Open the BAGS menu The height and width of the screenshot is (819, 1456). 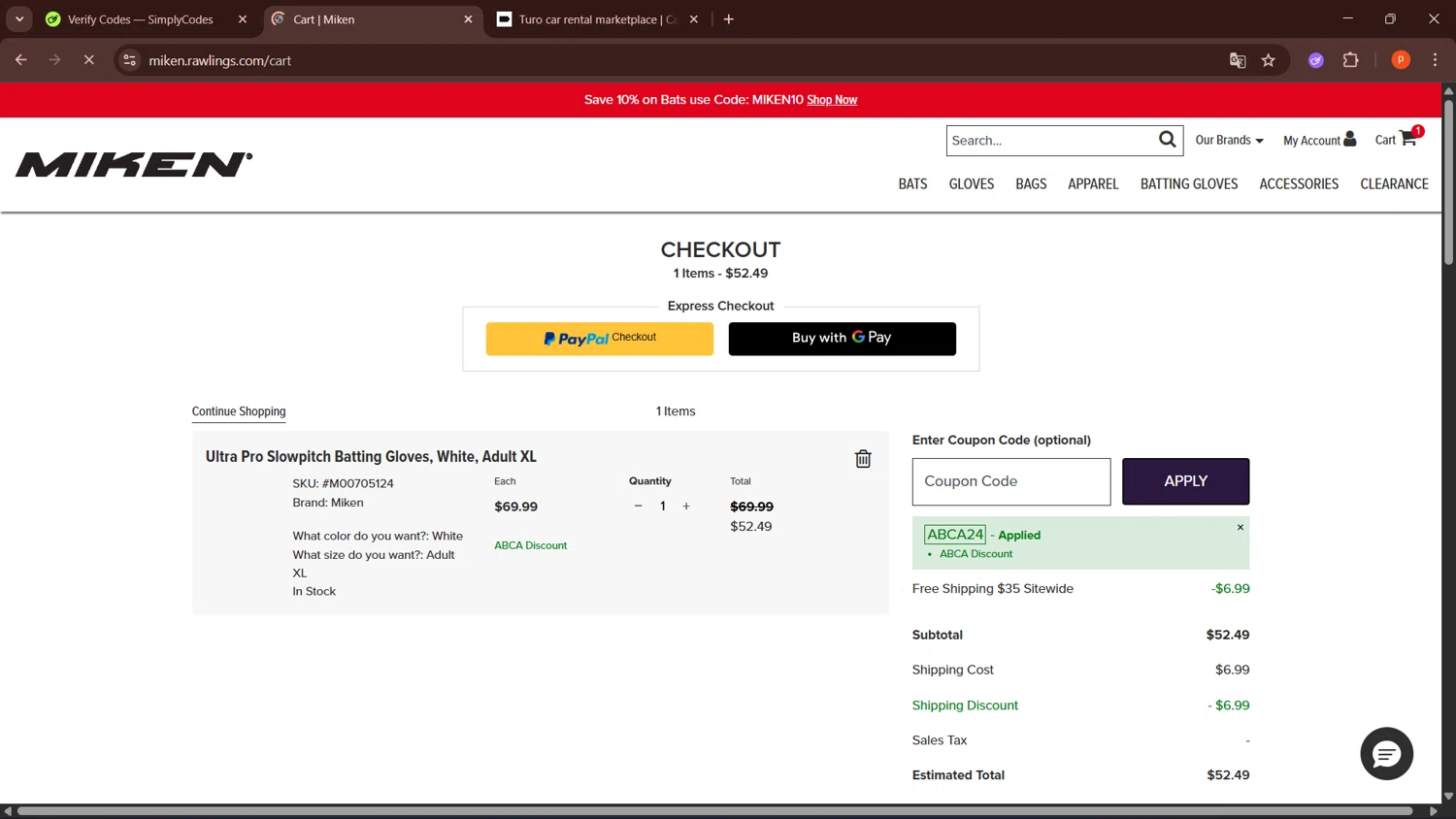coord(1031,183)
